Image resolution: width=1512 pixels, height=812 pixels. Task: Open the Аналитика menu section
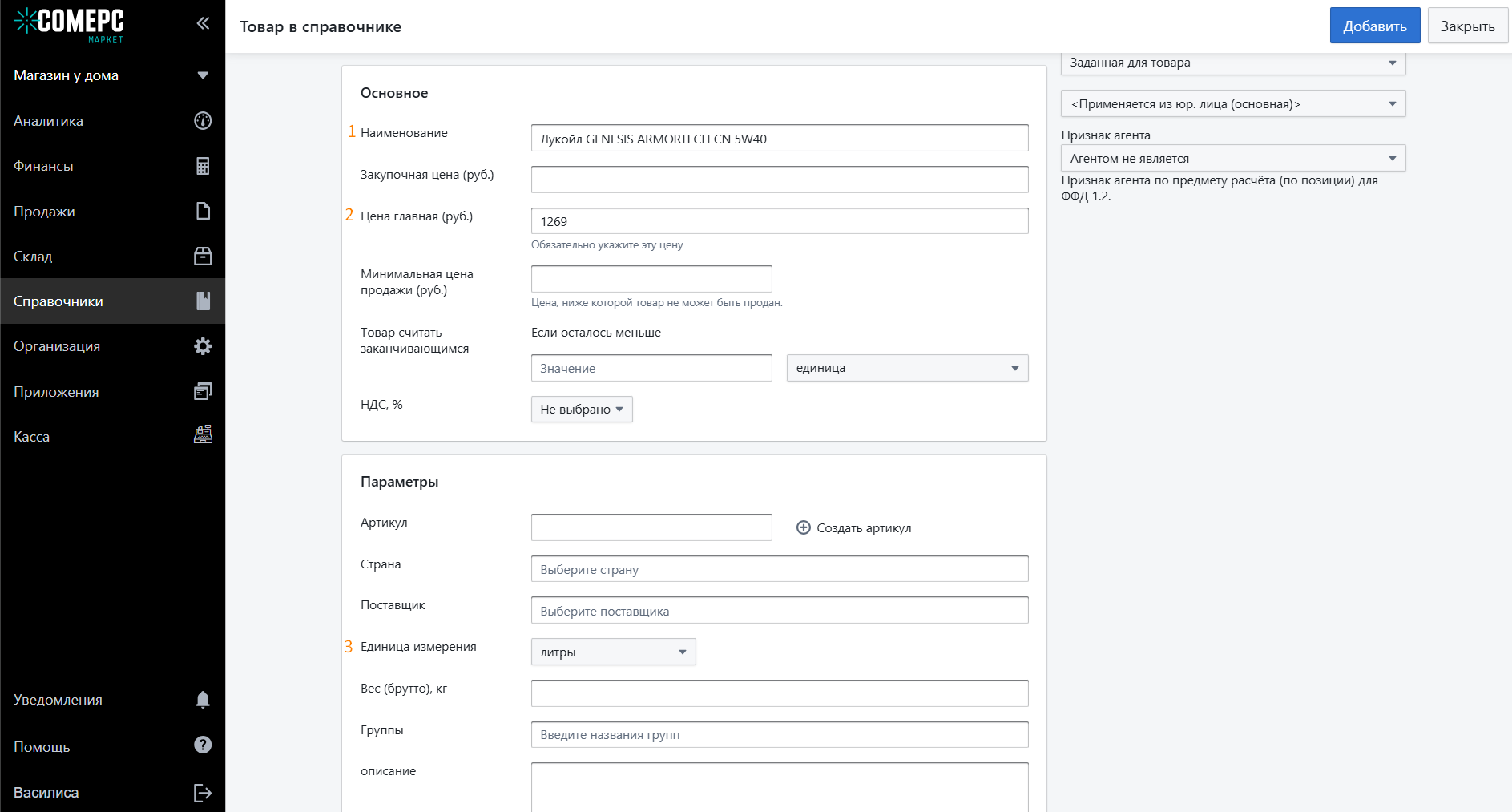pyautogui.click(x=112, y=121)
